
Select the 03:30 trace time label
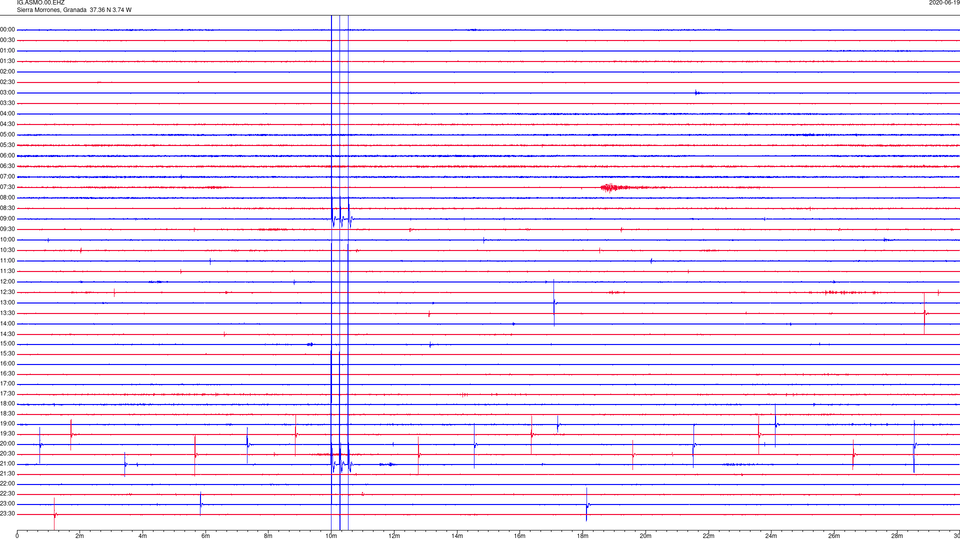(x=7, y=103)
